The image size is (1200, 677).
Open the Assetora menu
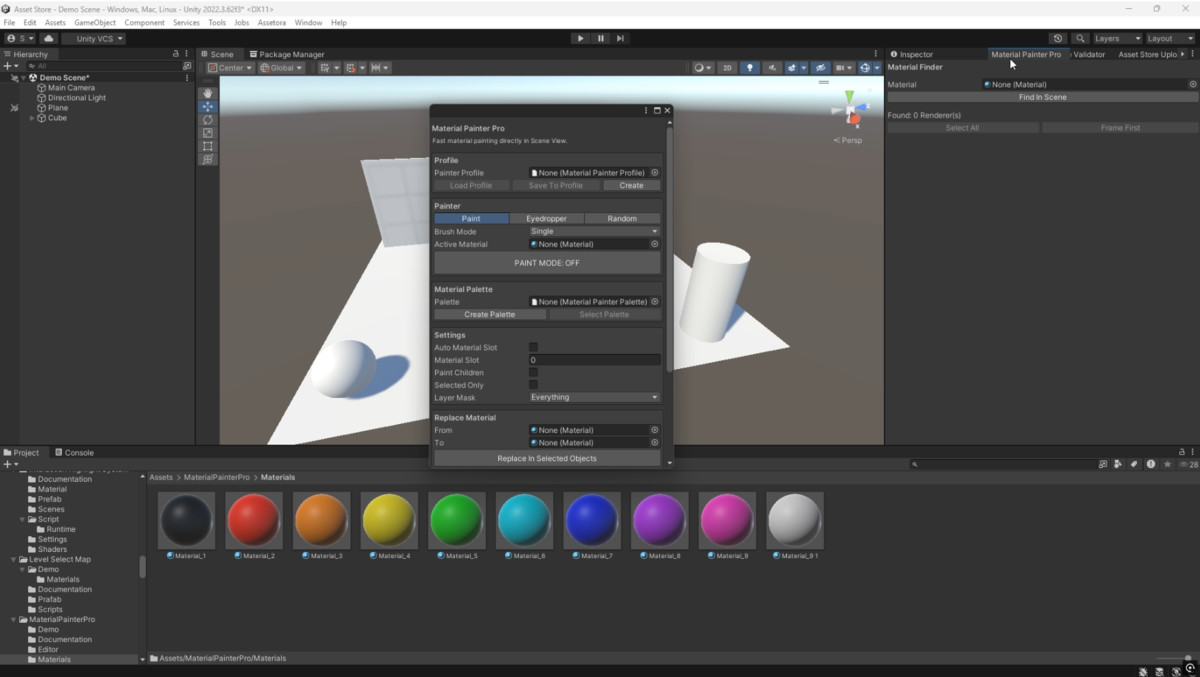pos(272,22)
